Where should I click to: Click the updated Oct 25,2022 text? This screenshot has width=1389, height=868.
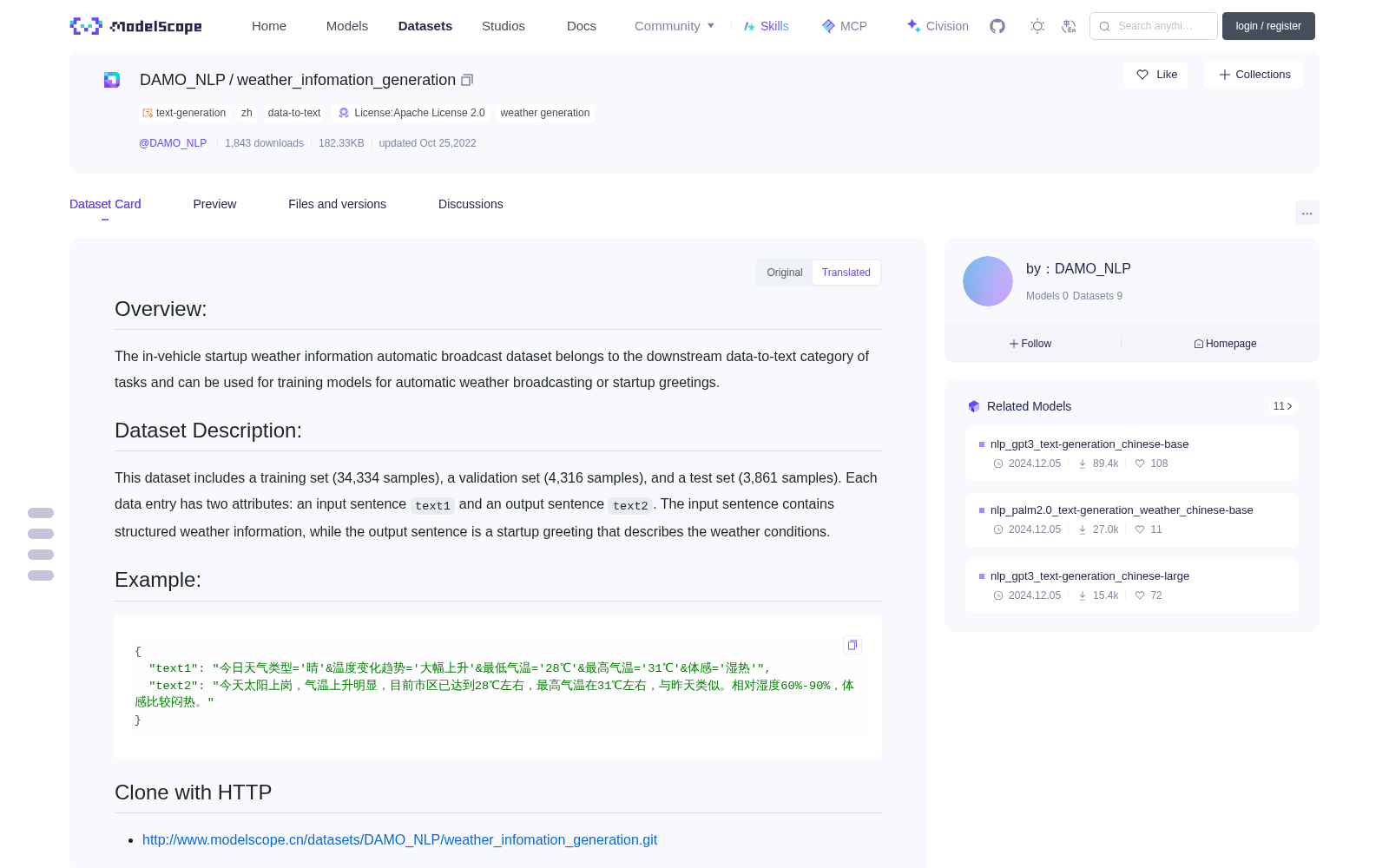tap(427, 143)
